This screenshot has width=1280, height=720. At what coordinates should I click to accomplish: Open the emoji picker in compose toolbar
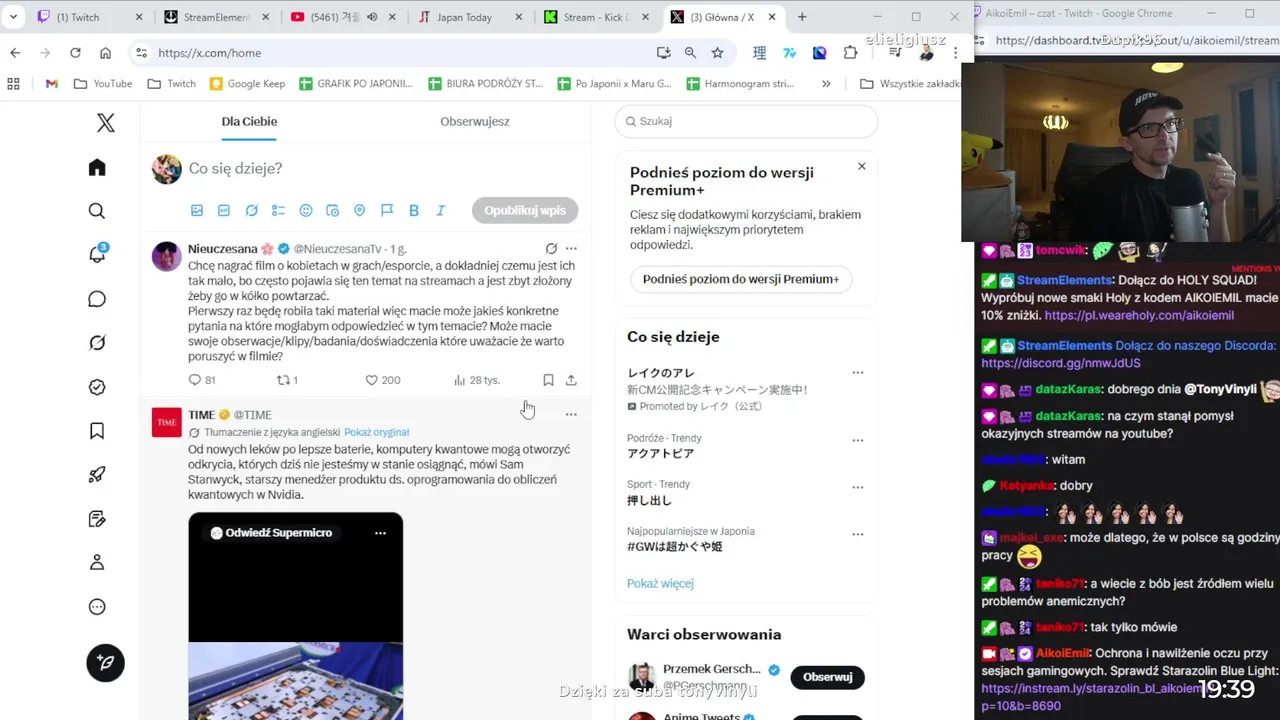tap(306, 210)
